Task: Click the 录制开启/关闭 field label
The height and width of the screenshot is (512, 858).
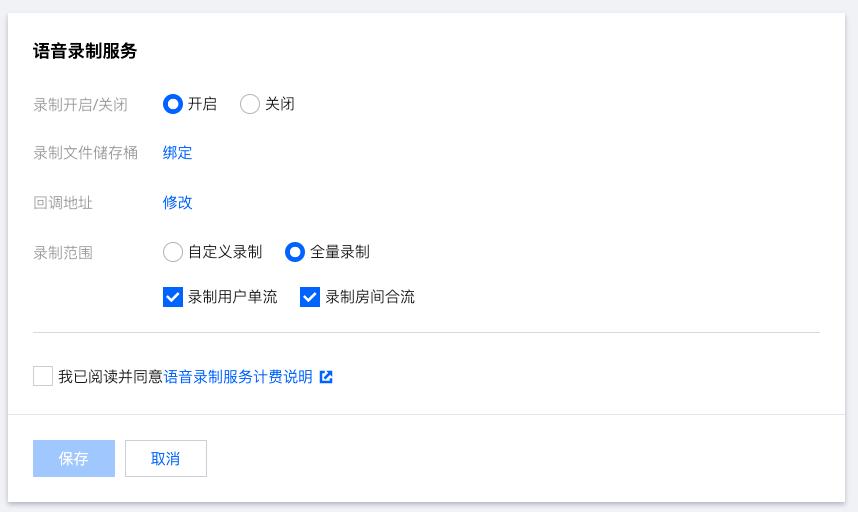Action: point(80,104)
